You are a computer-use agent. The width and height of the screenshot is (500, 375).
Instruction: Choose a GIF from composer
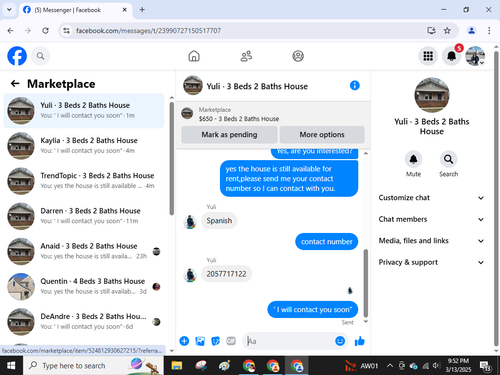(231, 341)
